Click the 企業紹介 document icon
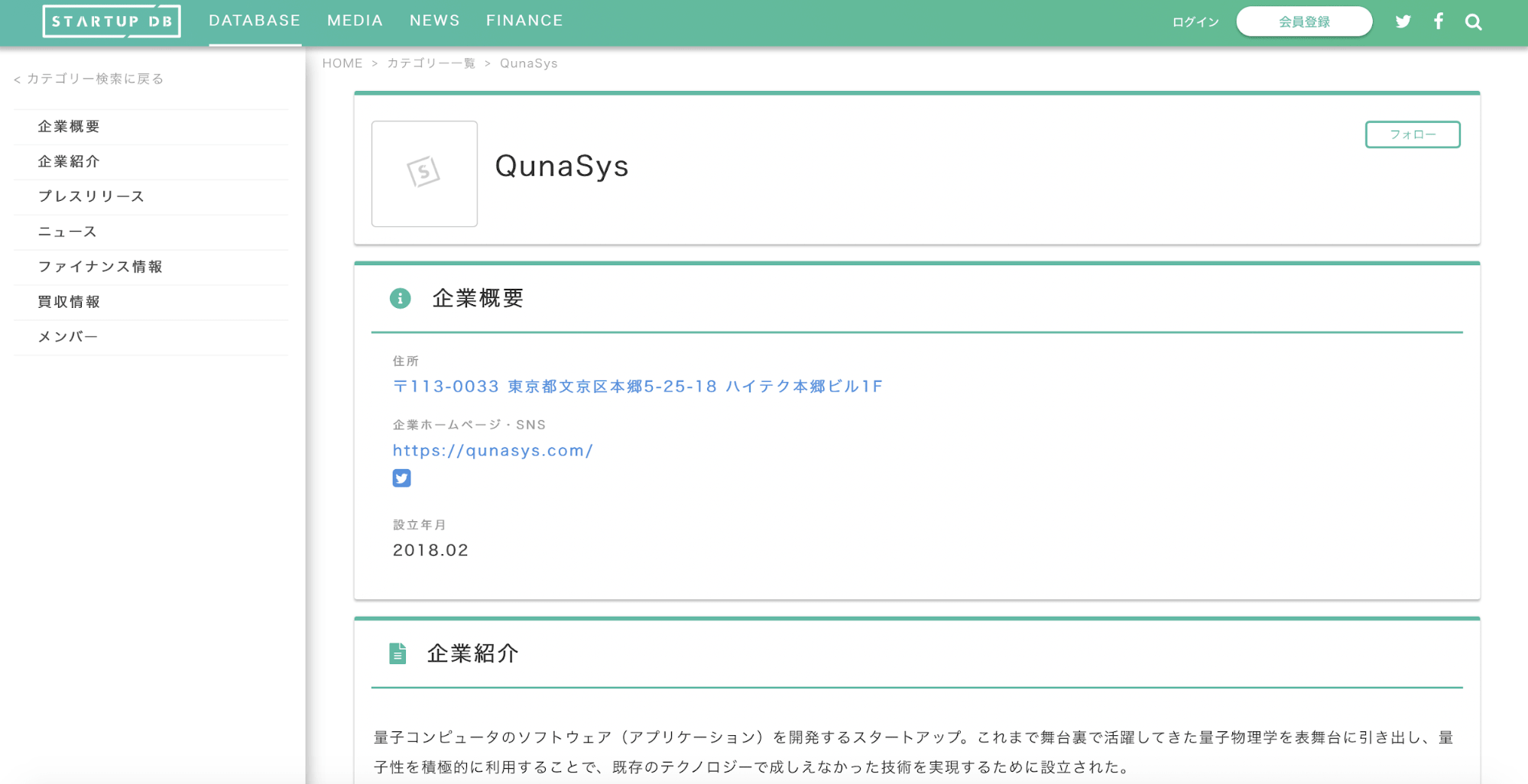Image resolution: width=1528 pixels, height=784 pixels. (x=397, y=653)
